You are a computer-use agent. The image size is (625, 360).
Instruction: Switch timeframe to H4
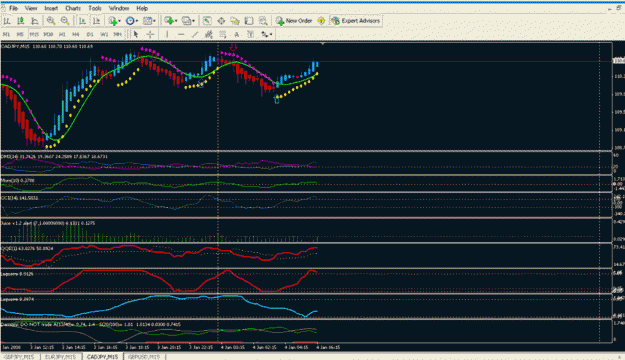[x=76, y=35]
